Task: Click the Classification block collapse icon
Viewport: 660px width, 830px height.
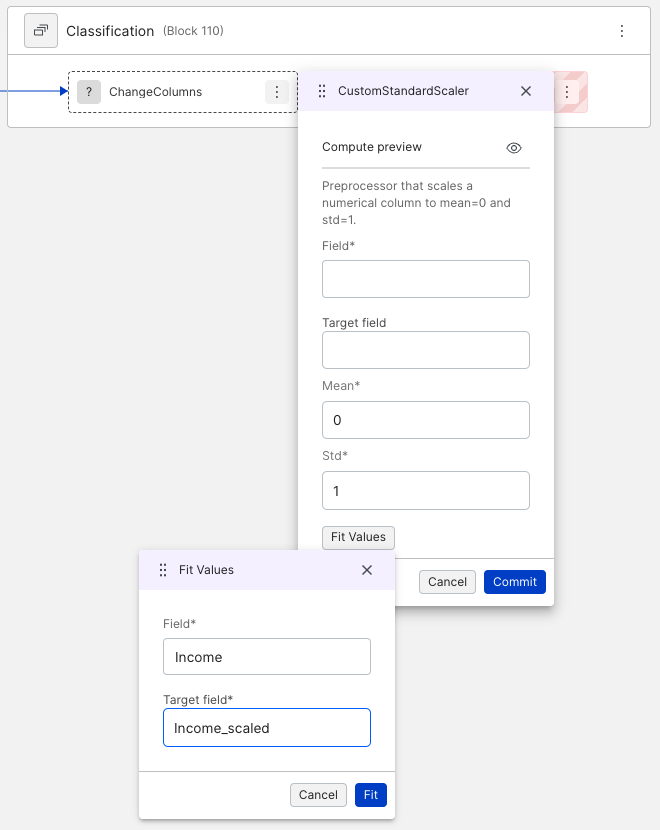Action: pyautogui.click(x=41, y=31)
